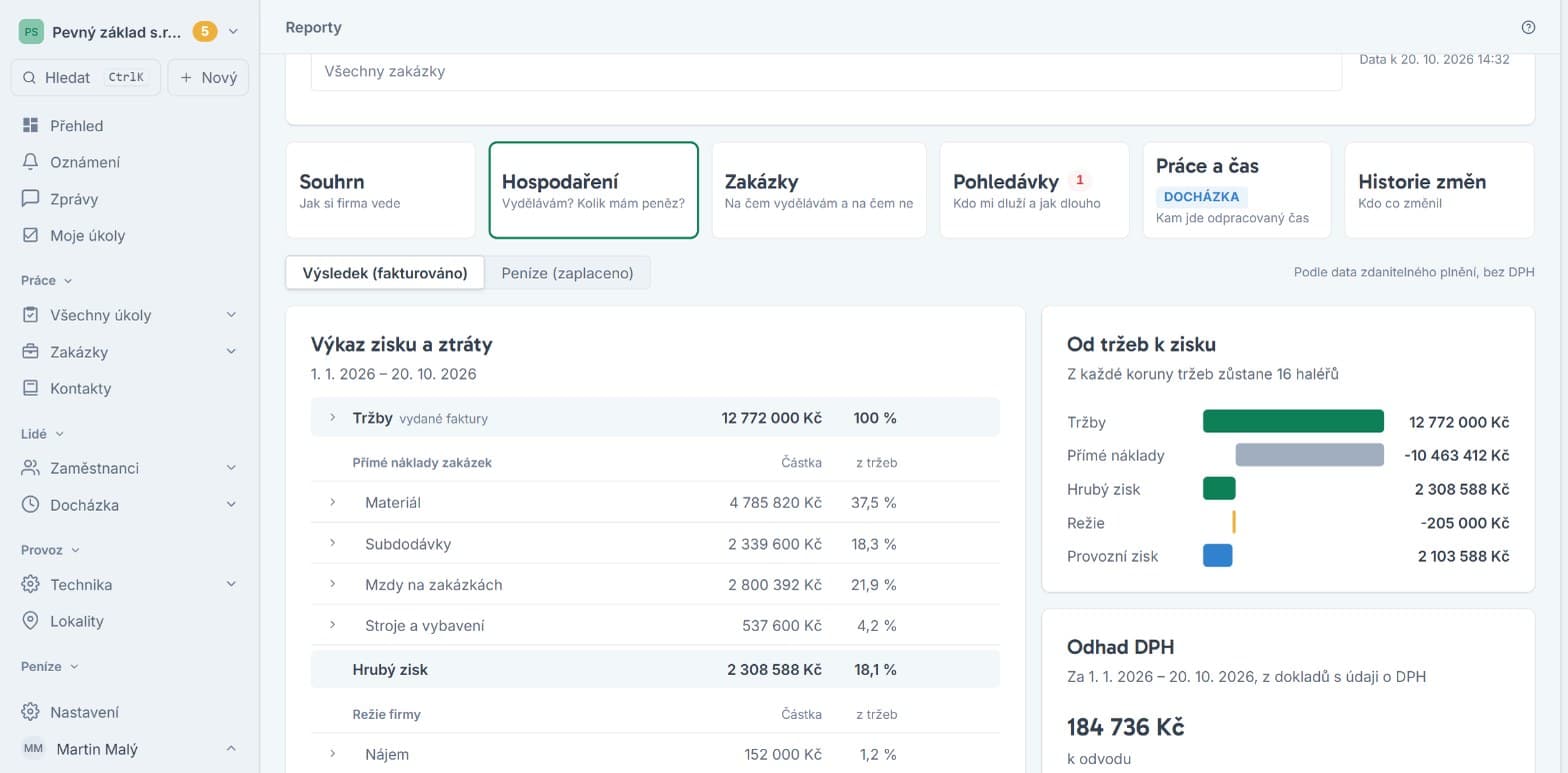Switch to Peníze (zaplaceno) view
Screen dimensions: 1568x773
(x=567, y=273)
